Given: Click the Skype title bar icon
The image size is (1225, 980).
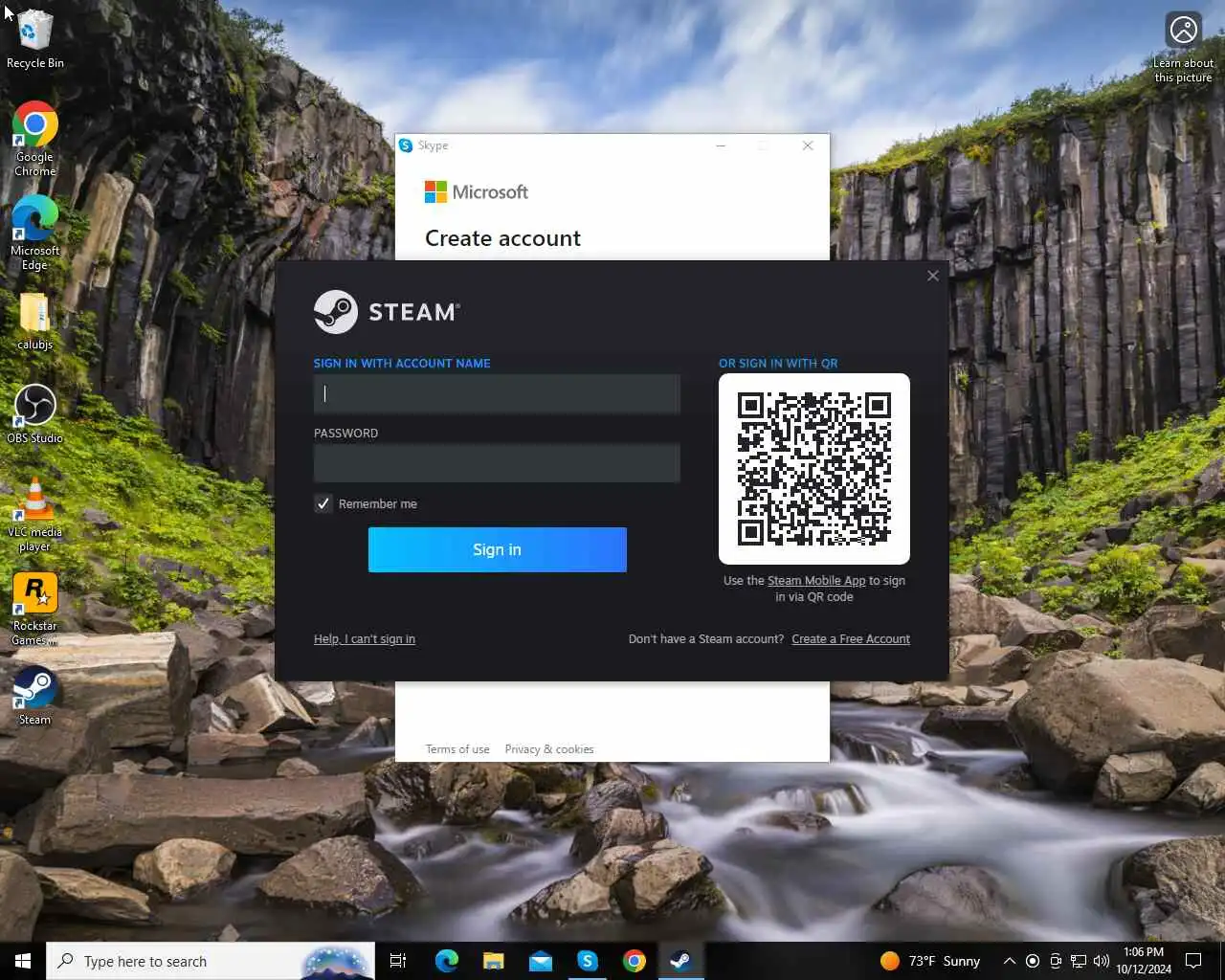Looking at the screenshot, I should (x=406, y=145).
